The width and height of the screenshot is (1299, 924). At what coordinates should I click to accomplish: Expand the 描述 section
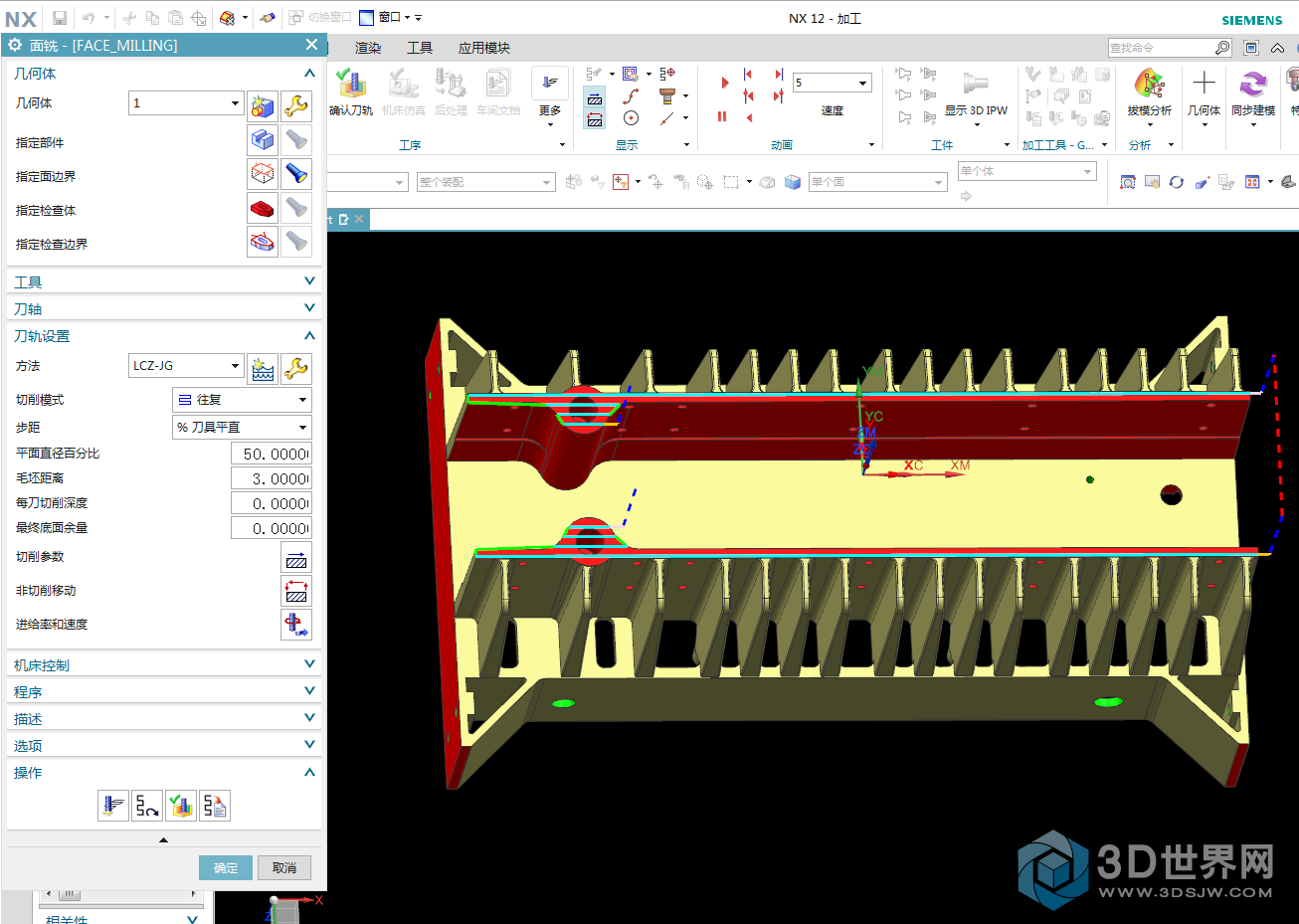tap(163, 719)
